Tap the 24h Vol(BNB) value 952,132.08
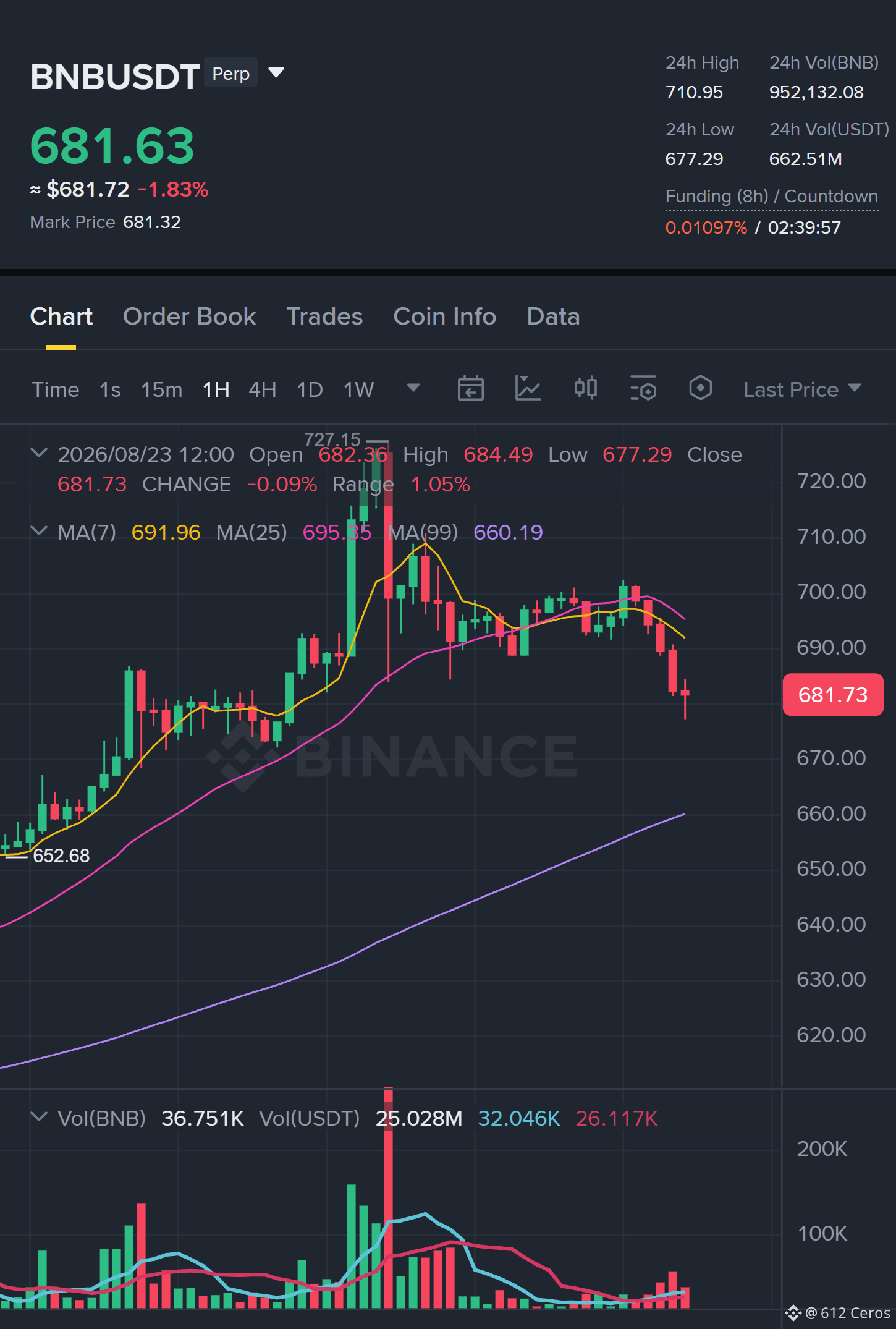896x1329 pixels. [x=816, y=92]
